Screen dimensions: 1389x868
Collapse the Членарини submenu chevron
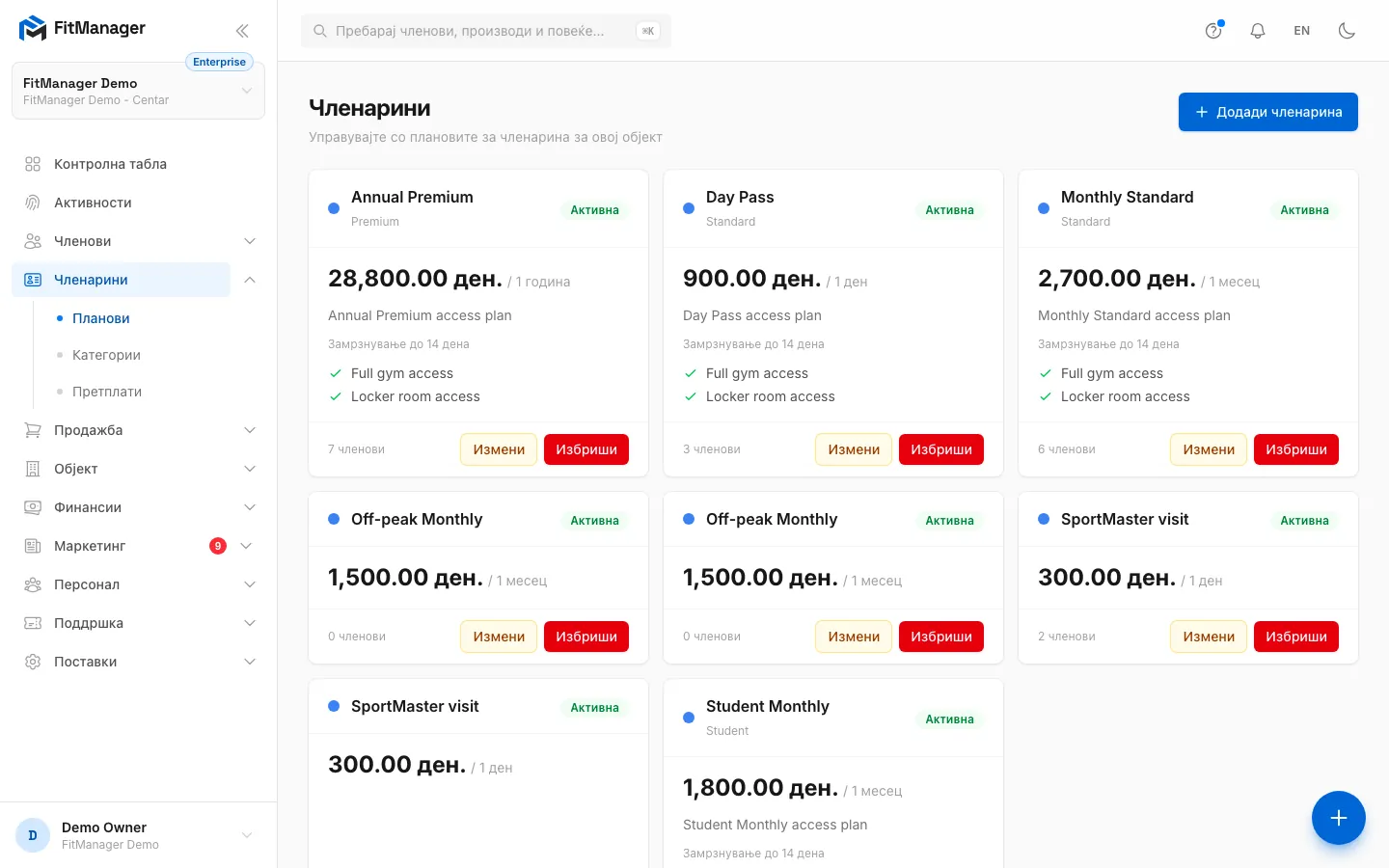point(250,280)
